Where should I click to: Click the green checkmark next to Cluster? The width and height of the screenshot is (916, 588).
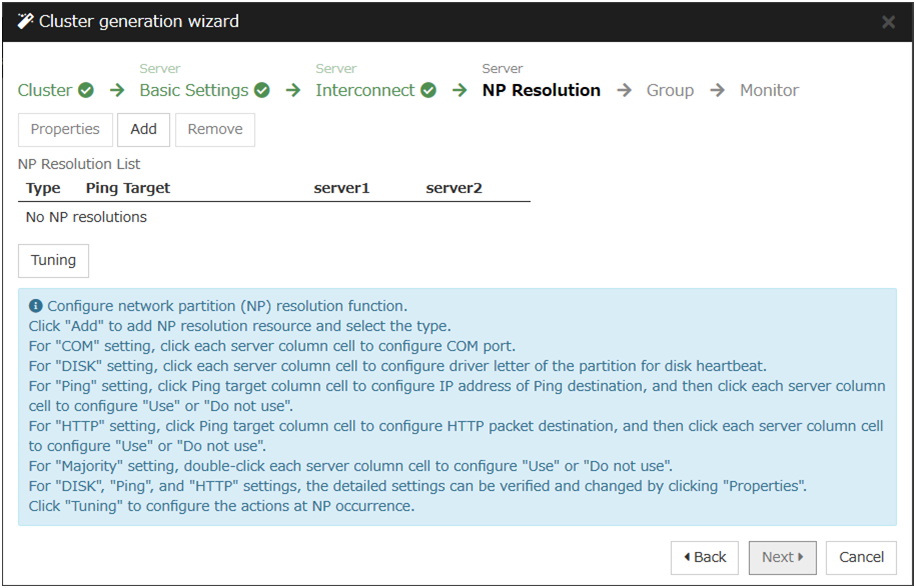pyautogui.click(x=86, y=91)
